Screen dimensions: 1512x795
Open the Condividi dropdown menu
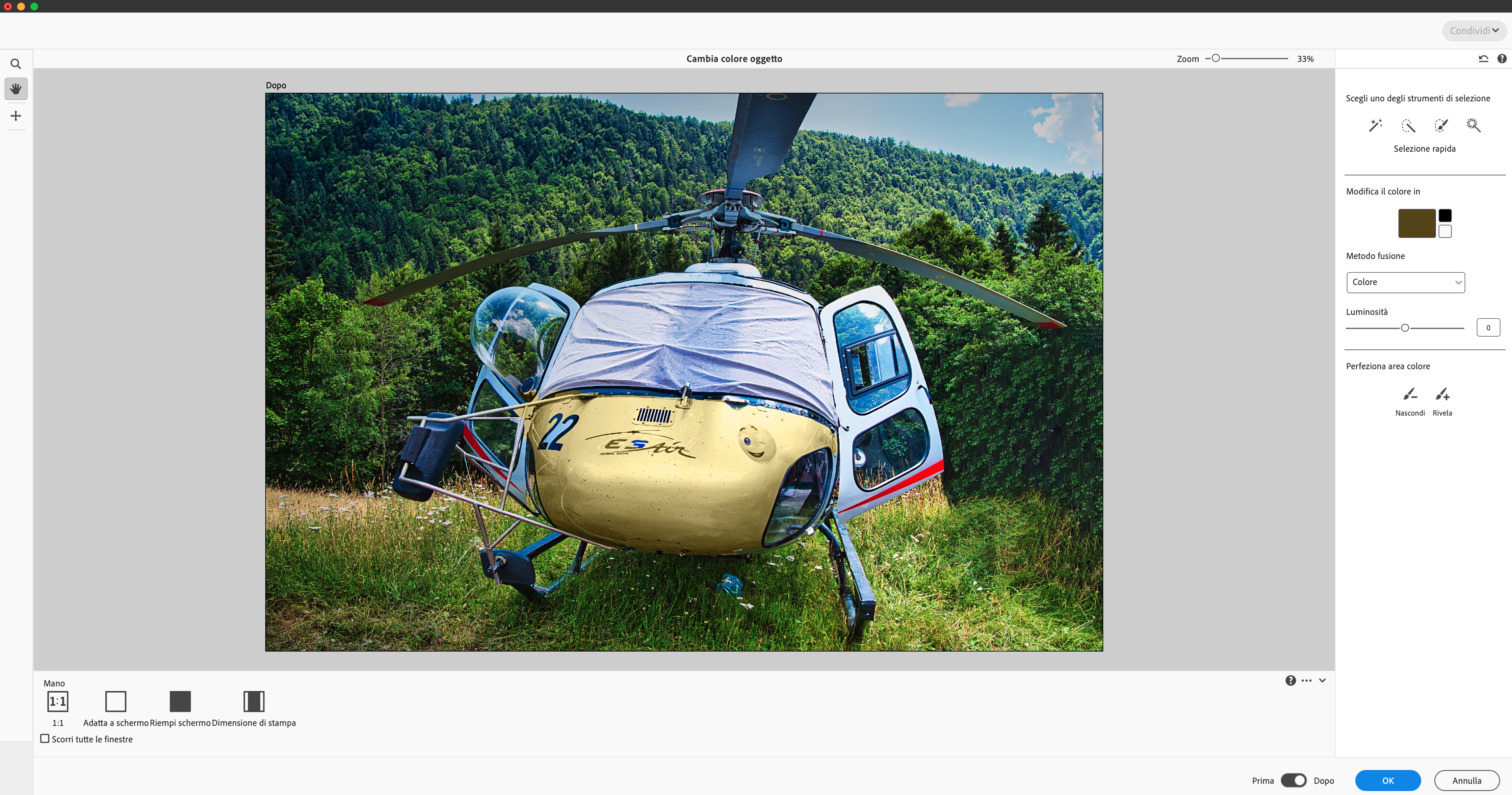(x=1474, y=31)
